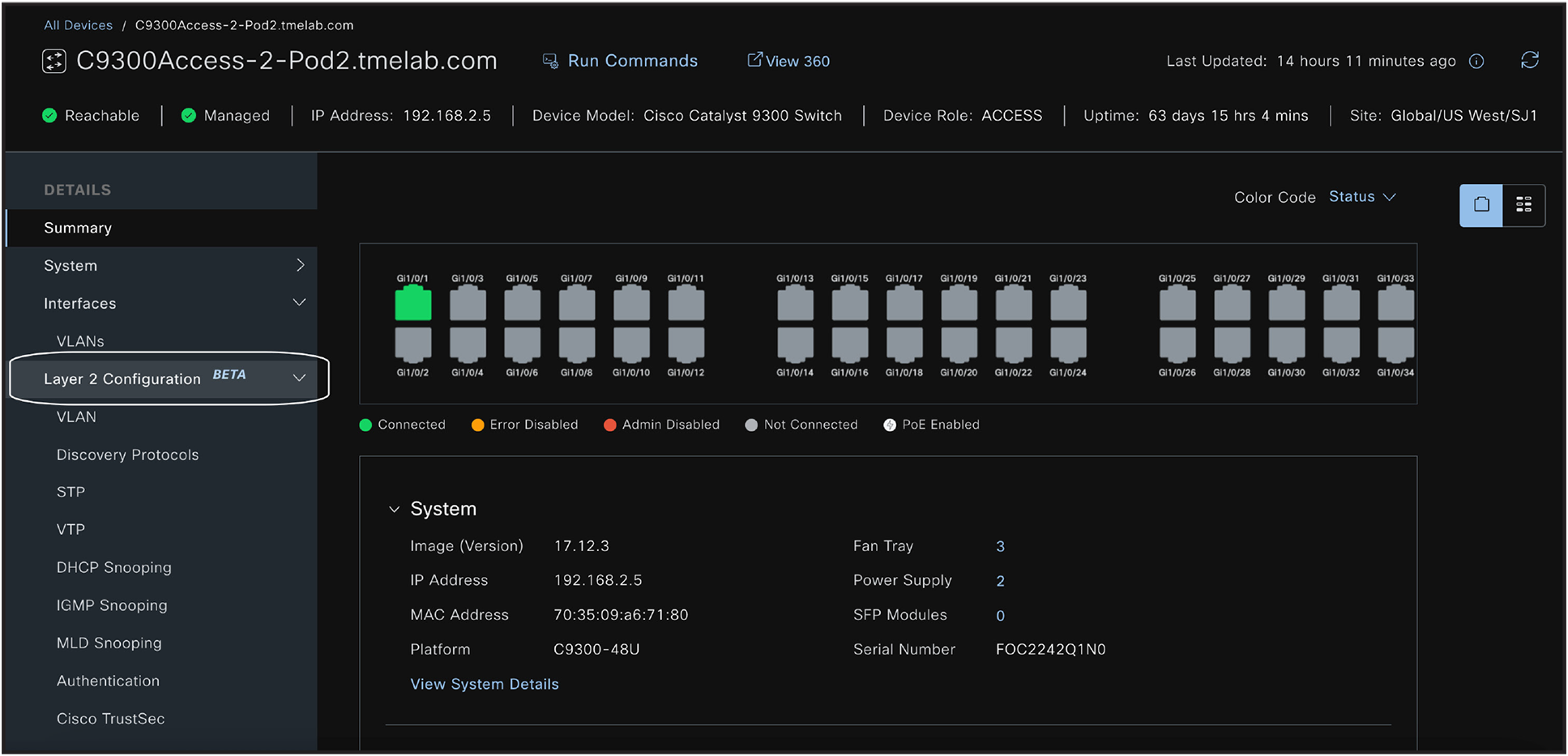Open IGMP Snooping configuration
This screenshot has width=1568, height=756.
tap(112, 605)
